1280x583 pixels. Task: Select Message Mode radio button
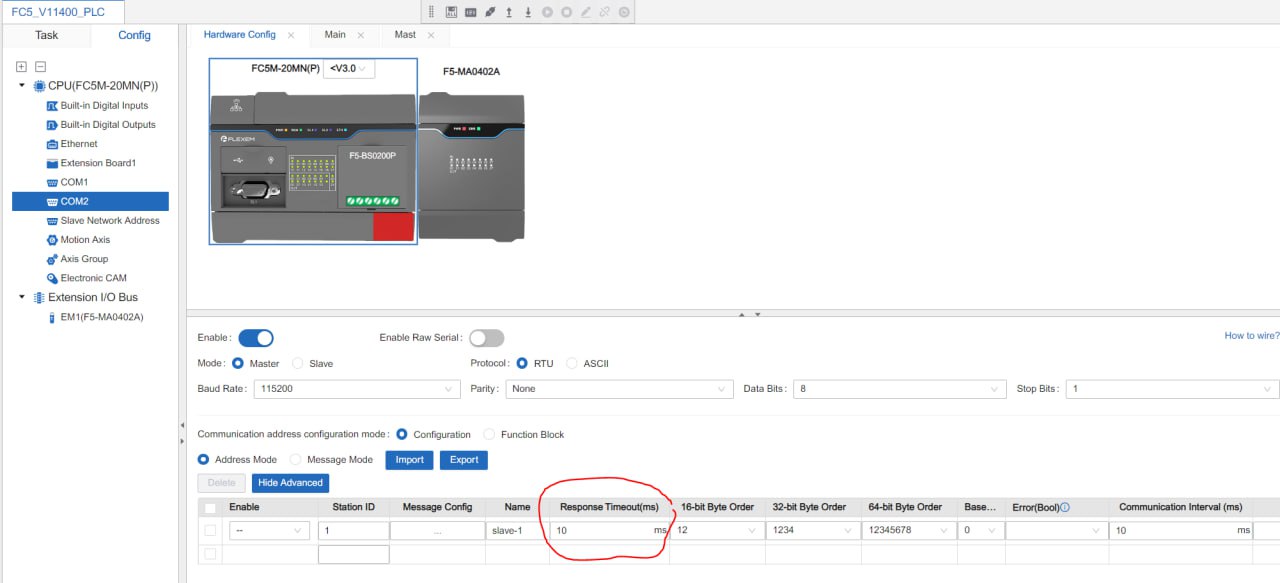tap(296, 459)
